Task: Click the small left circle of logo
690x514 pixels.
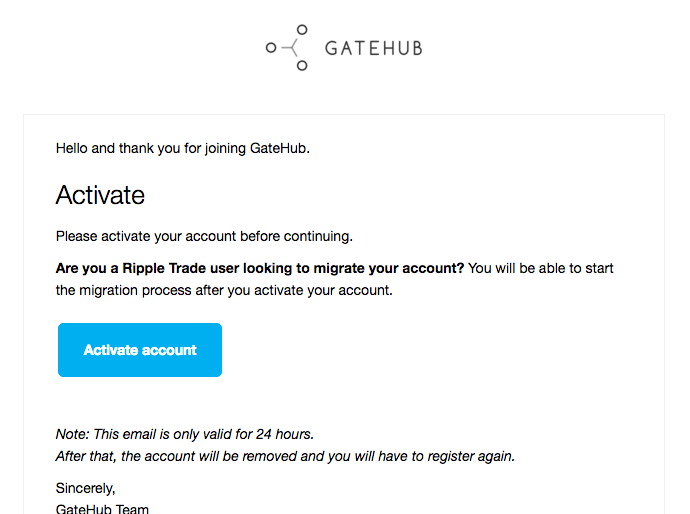Action: click(270, 47)
